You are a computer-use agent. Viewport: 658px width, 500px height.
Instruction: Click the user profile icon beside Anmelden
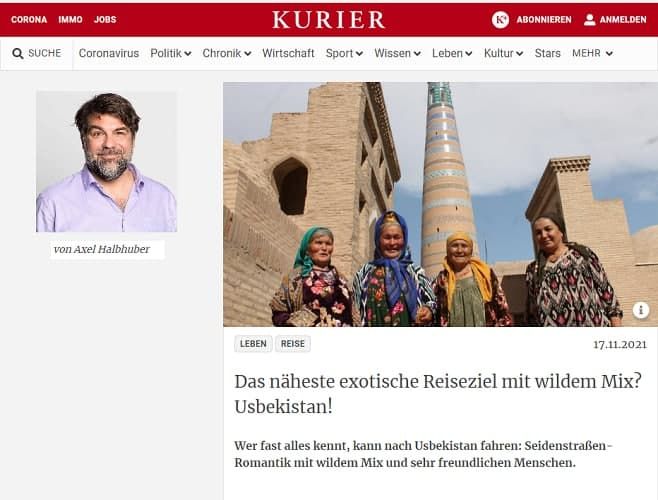(590, 19)
